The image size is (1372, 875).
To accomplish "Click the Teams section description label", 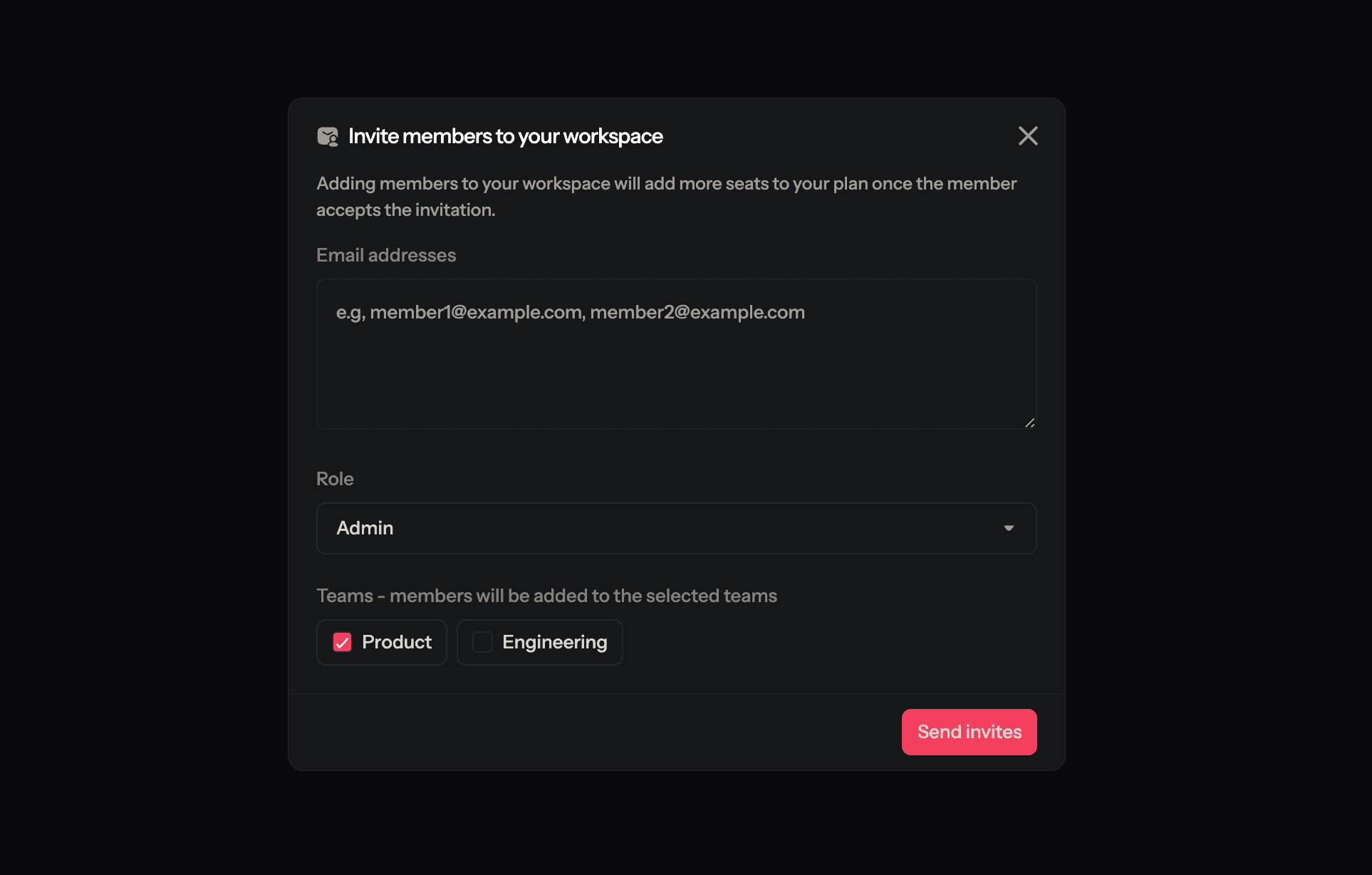I will tap(546, 596).
